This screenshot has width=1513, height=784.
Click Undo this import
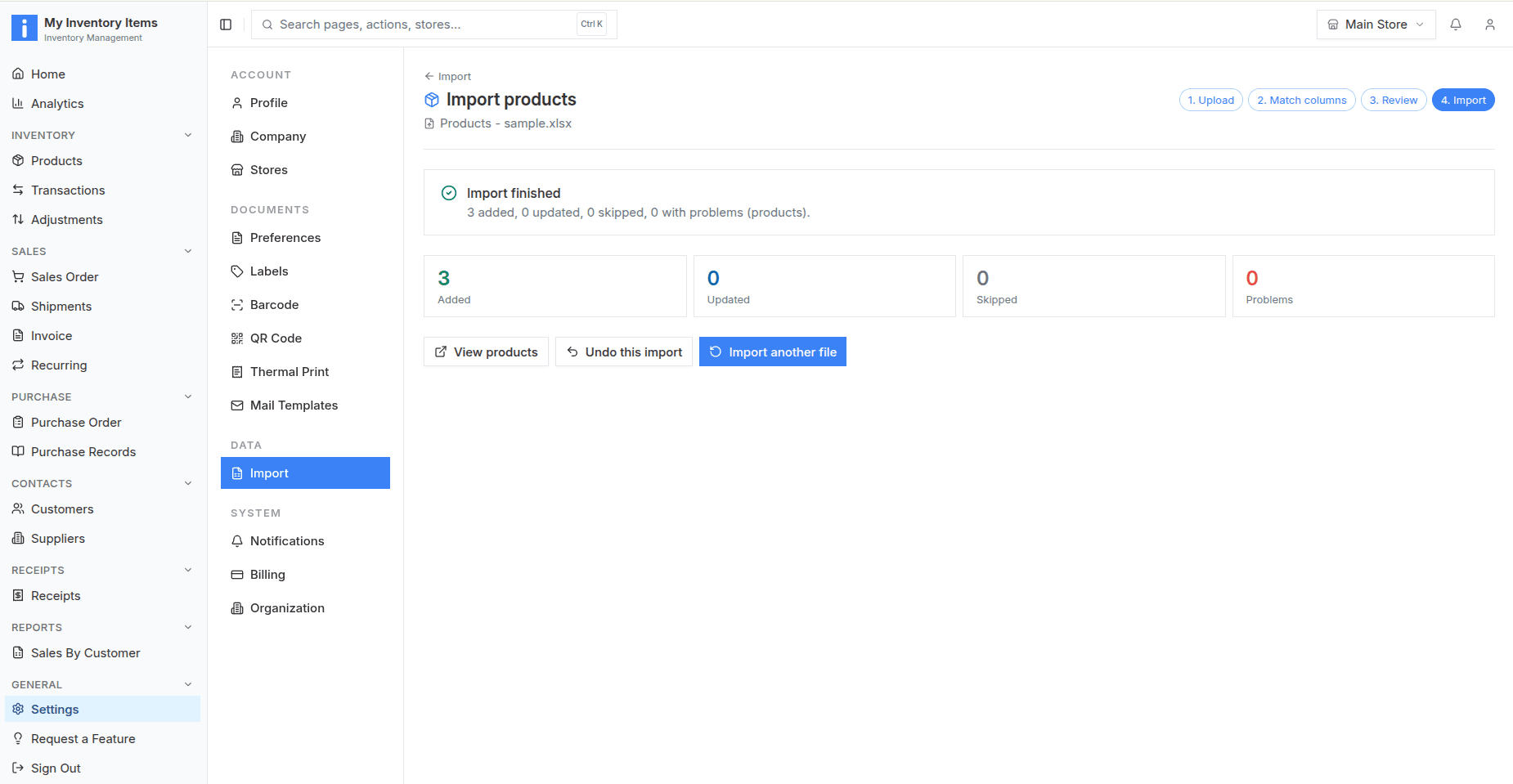624,352
